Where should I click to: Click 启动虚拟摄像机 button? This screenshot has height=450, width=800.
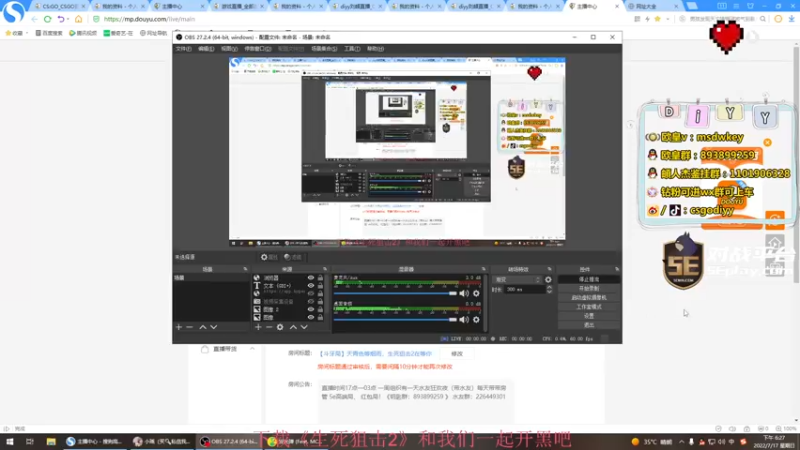pyautogui.click(x=589, y=297)
